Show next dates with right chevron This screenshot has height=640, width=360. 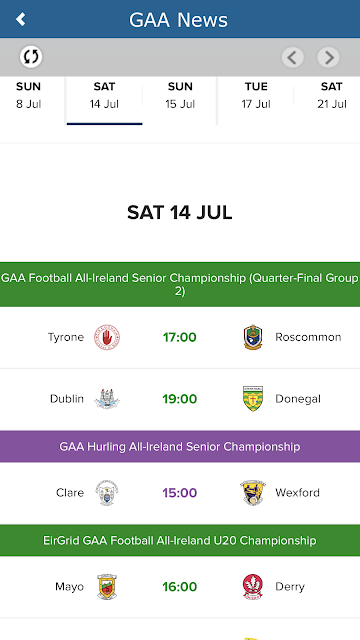pos(328,57)
